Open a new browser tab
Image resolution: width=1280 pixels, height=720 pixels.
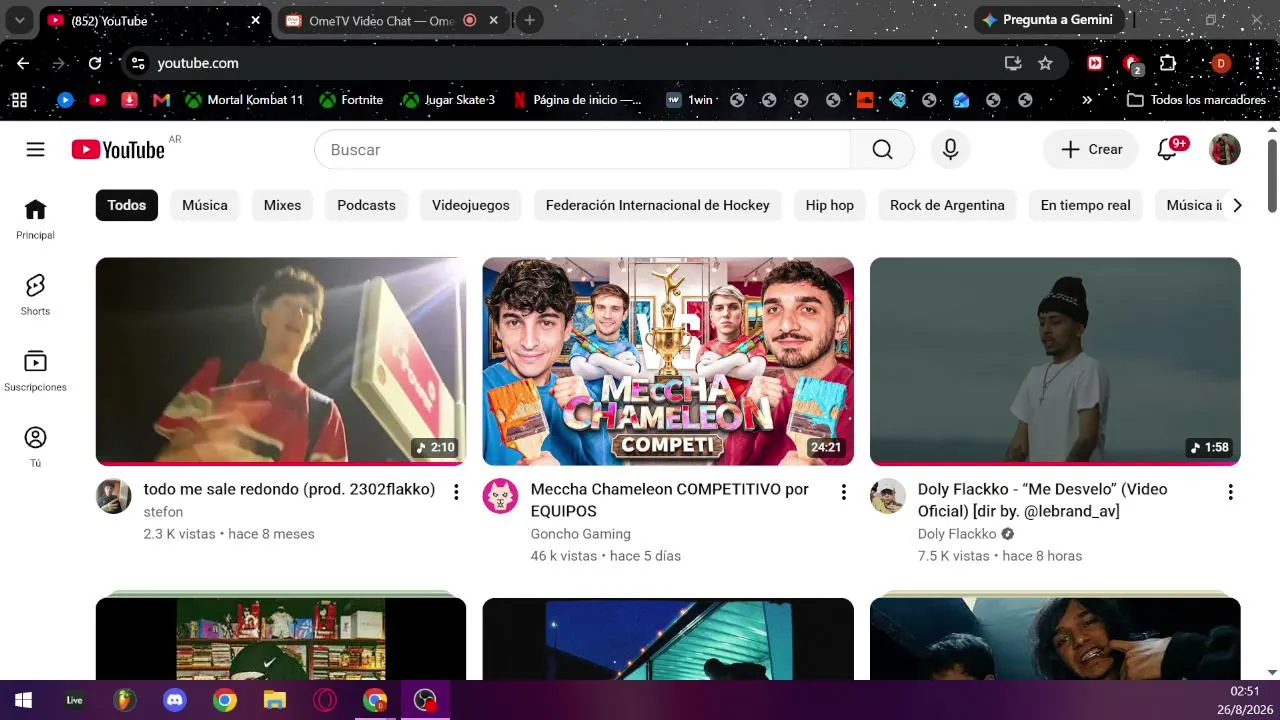pyautogui.click(x=529, y=20)
